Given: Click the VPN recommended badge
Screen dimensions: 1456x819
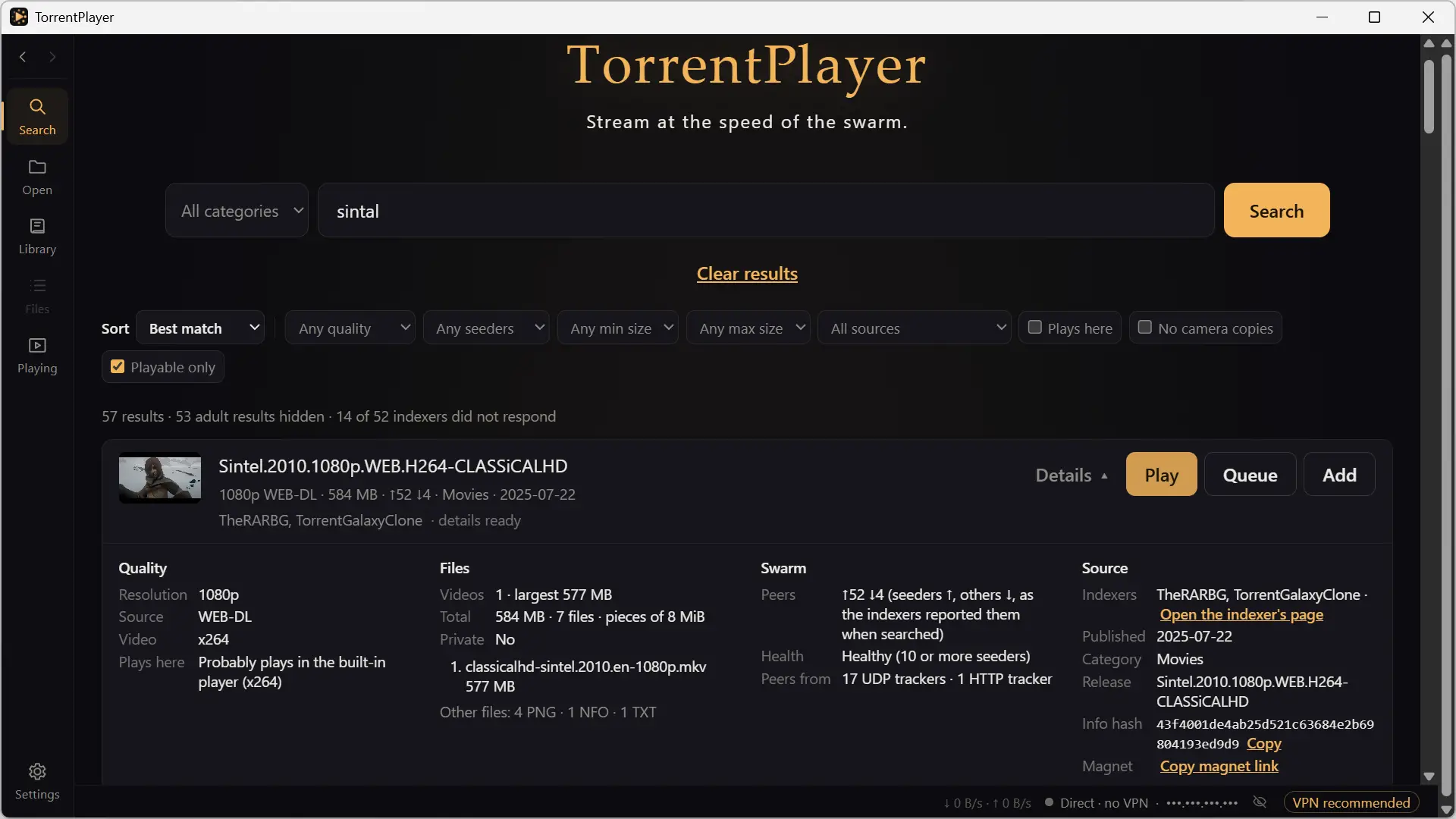Looking at the screenshot, I should pos(1351,802).
